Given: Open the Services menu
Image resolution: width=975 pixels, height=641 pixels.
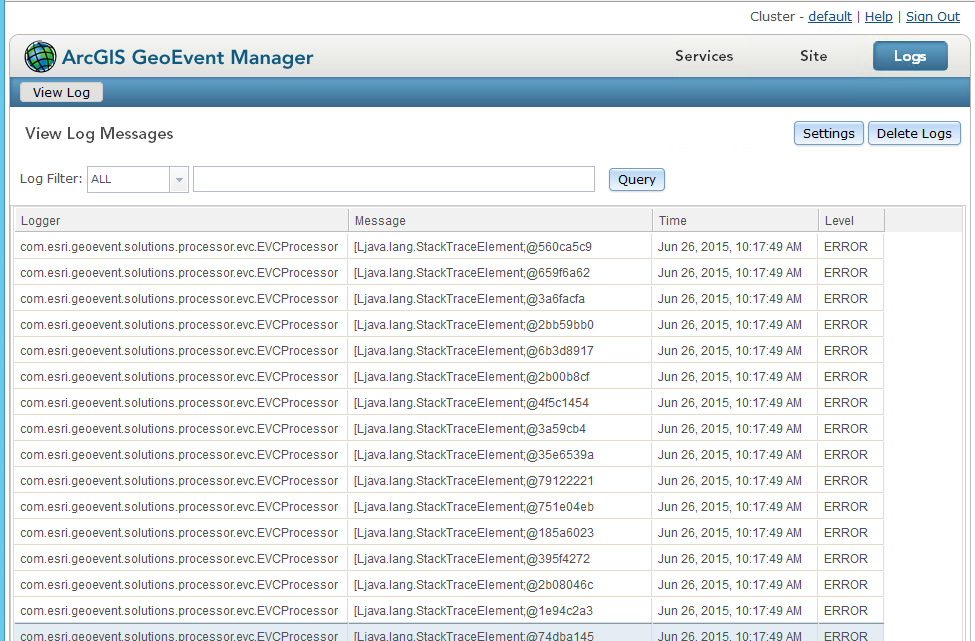Looking at the screenshot, I should pyautogui.click(x=704, y=56).
